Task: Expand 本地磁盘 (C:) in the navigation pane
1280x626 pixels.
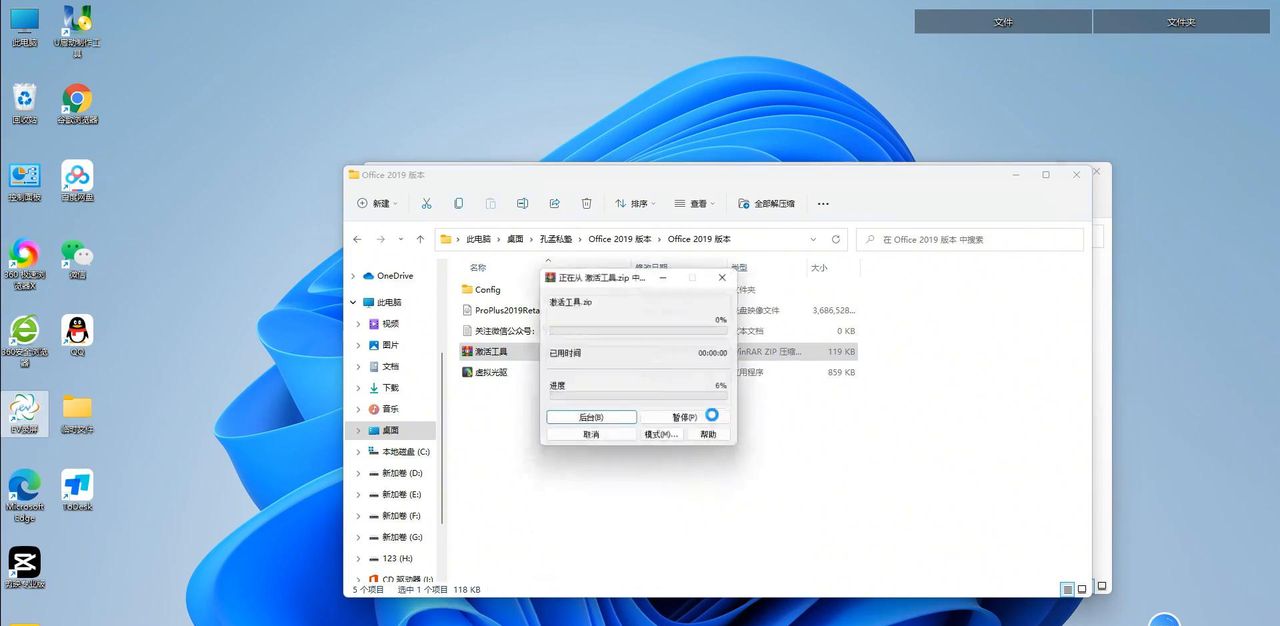Action: 360,452
